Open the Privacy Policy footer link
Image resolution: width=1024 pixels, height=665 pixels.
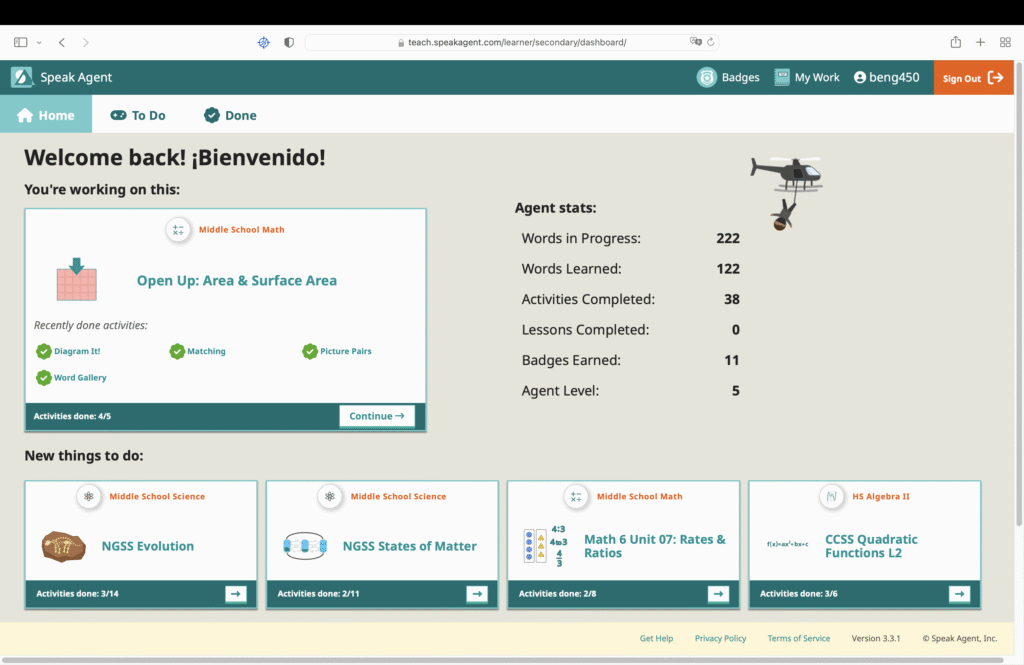point(720,638)
